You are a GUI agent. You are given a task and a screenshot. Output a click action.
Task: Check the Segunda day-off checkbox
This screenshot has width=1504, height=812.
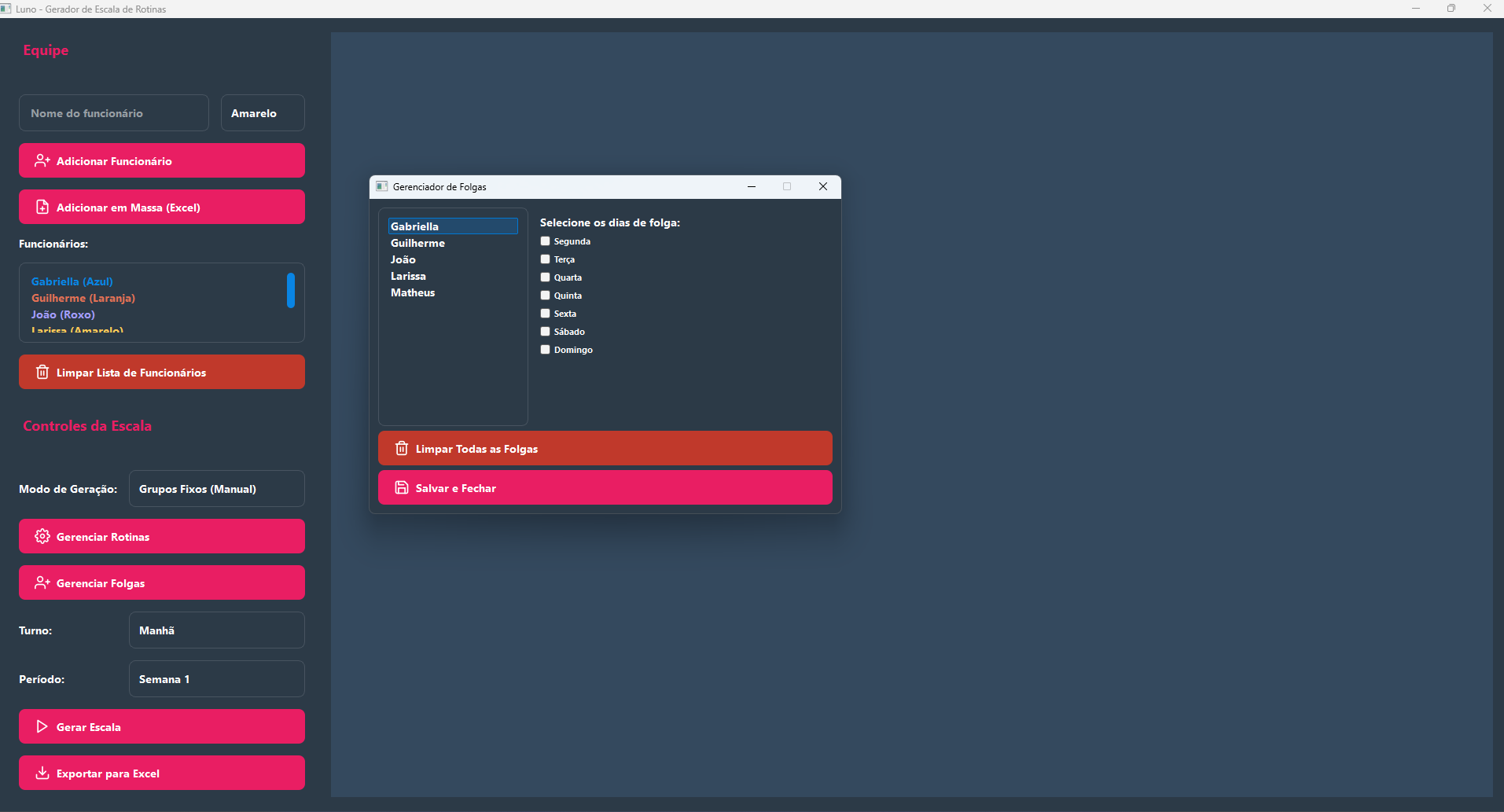click(x=545, y=241)
